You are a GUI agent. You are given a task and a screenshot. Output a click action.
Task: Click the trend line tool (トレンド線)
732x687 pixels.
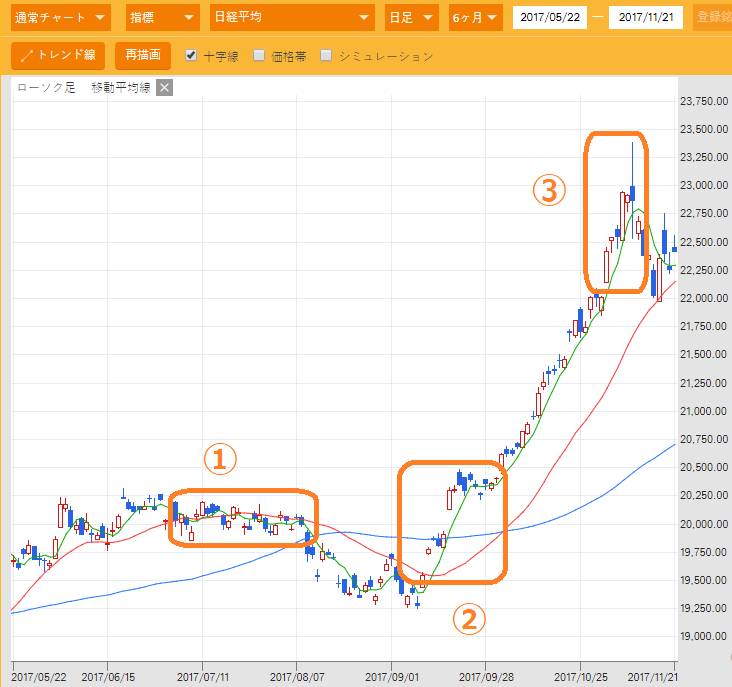point(58,56)
